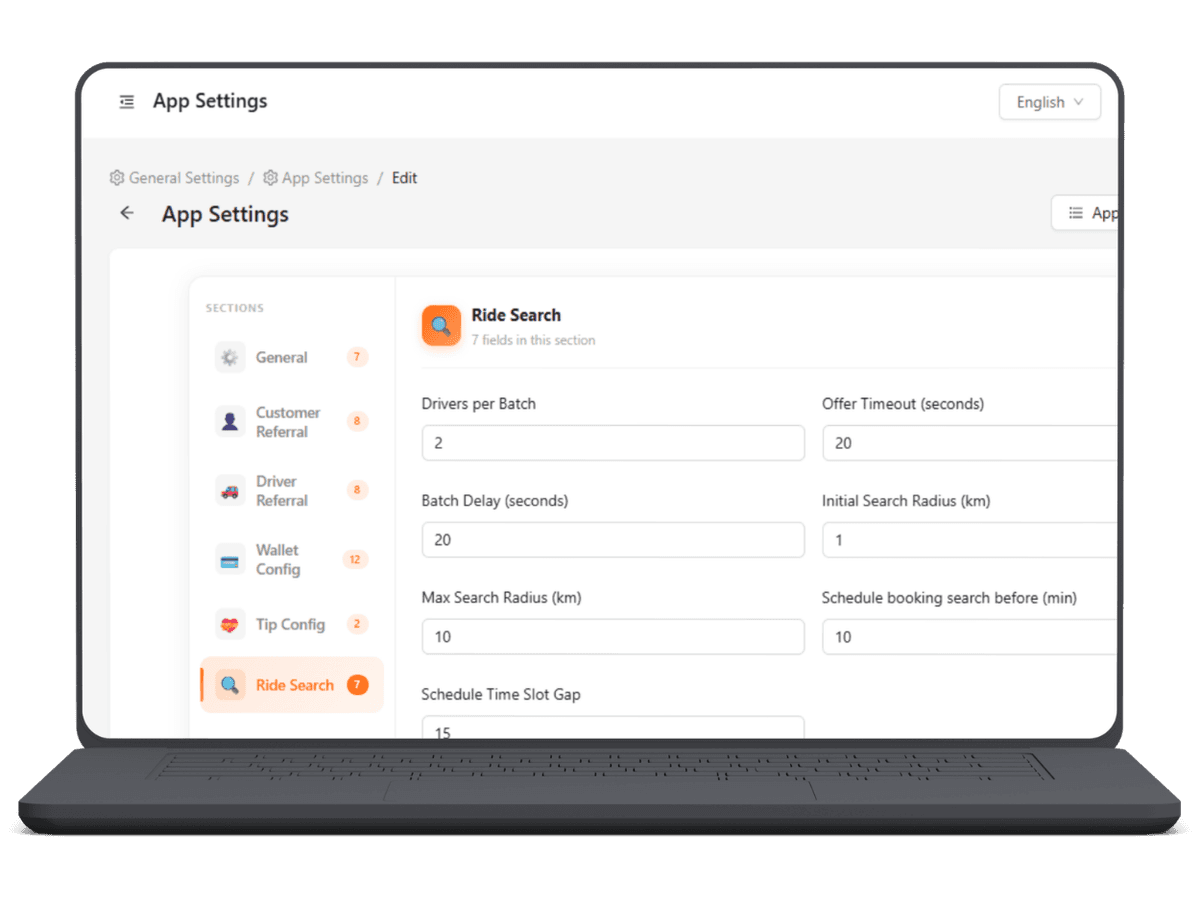Image resolution: width=1200 pixels, height=900 pixels.
Task: Click the Max Search Radius (km) field
Action: click(x=613, y=637)
